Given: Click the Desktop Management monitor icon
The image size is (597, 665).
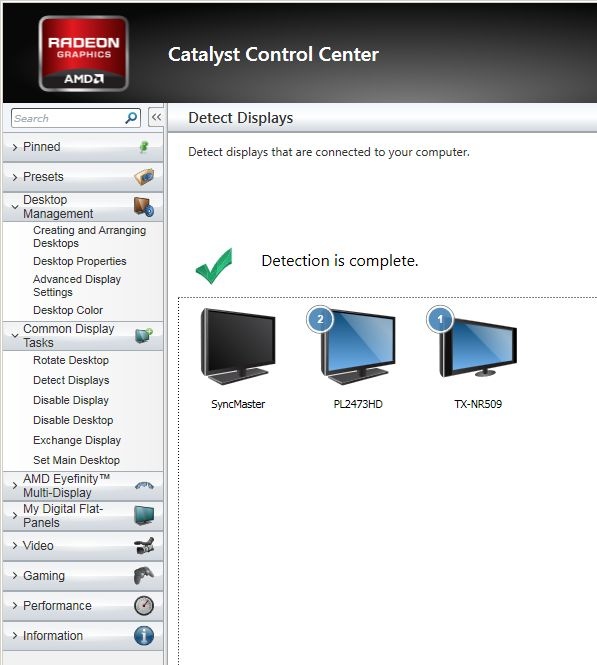Looking at the screenshot, I should click(144, 207).
